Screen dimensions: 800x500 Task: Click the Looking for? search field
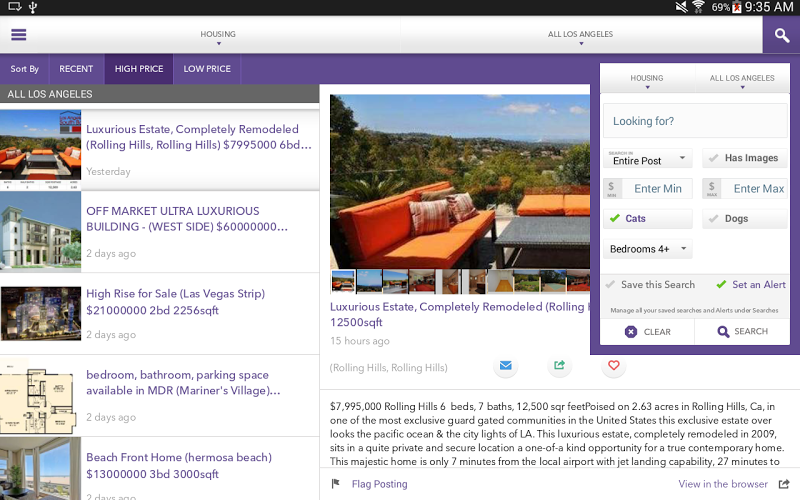[695, 121]
